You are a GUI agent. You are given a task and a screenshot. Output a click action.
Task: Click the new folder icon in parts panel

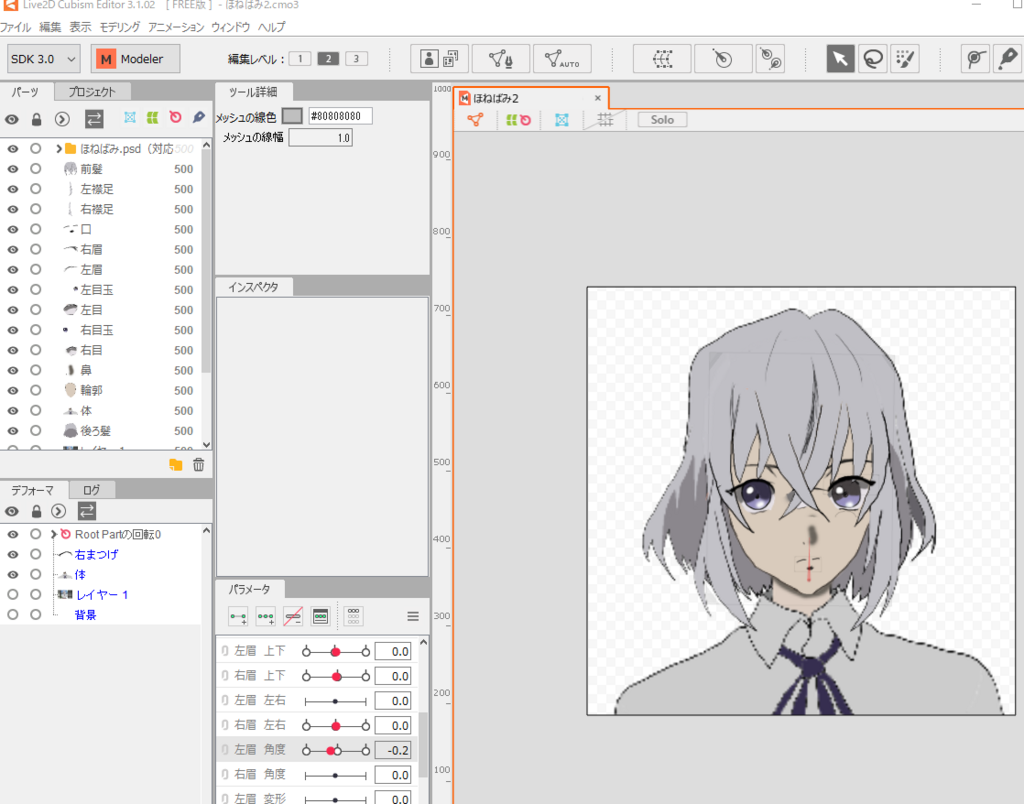(176, 464)
